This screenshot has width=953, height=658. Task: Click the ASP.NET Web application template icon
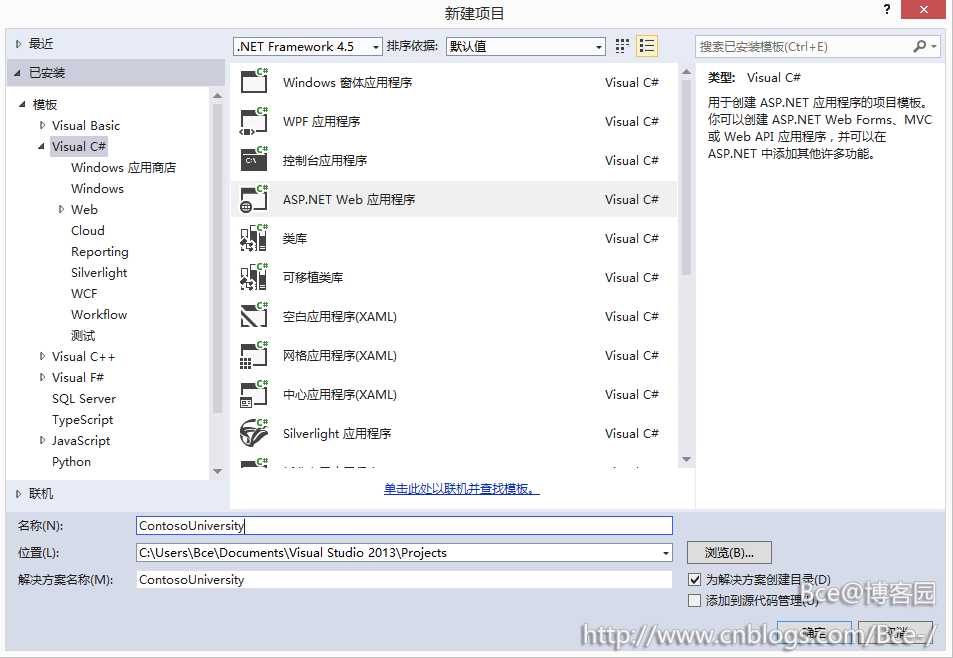pyautogui.click(x=254, y=199)
